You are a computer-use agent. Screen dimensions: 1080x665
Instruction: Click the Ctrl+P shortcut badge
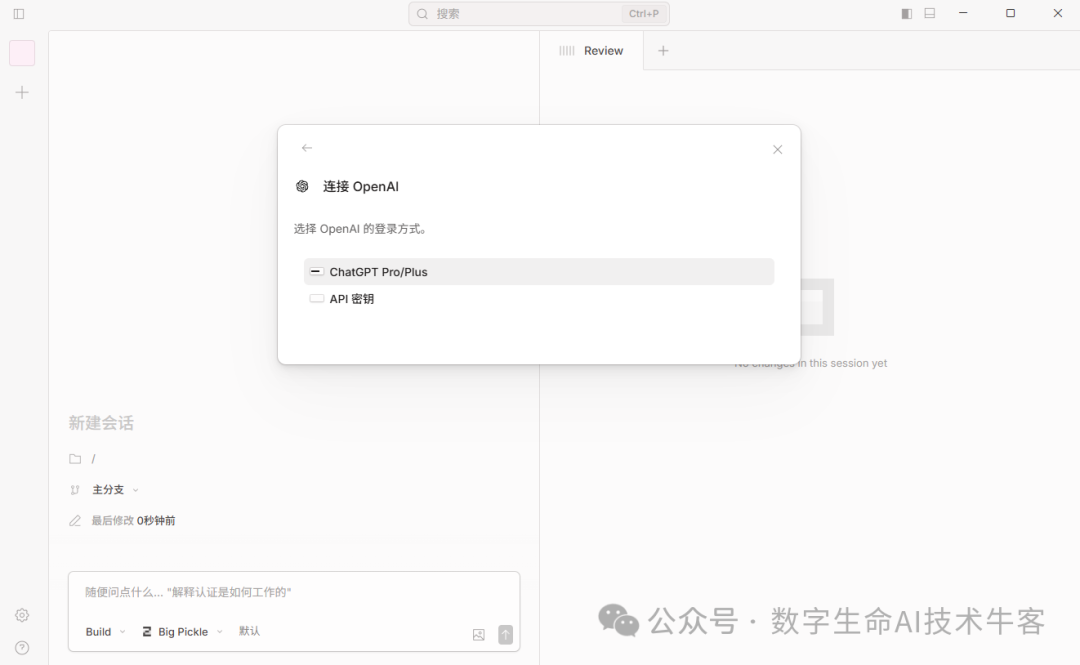[x=643, y=14]
